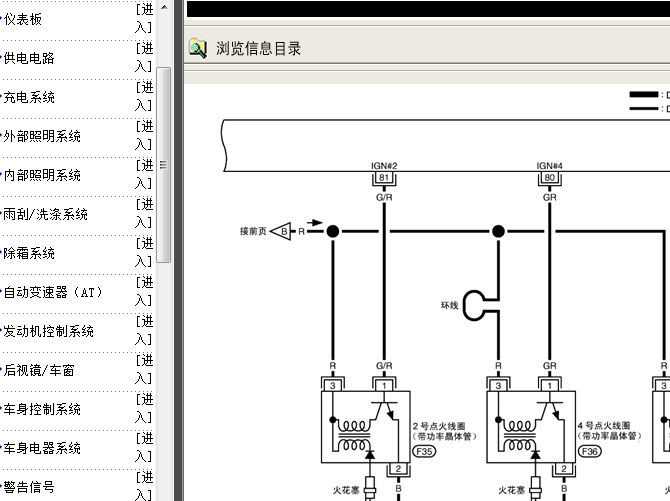The width and height of the screenshot is (670, 501).
Task: Click [进入] link beside 内部照明系统
Action: pos(144,174)
